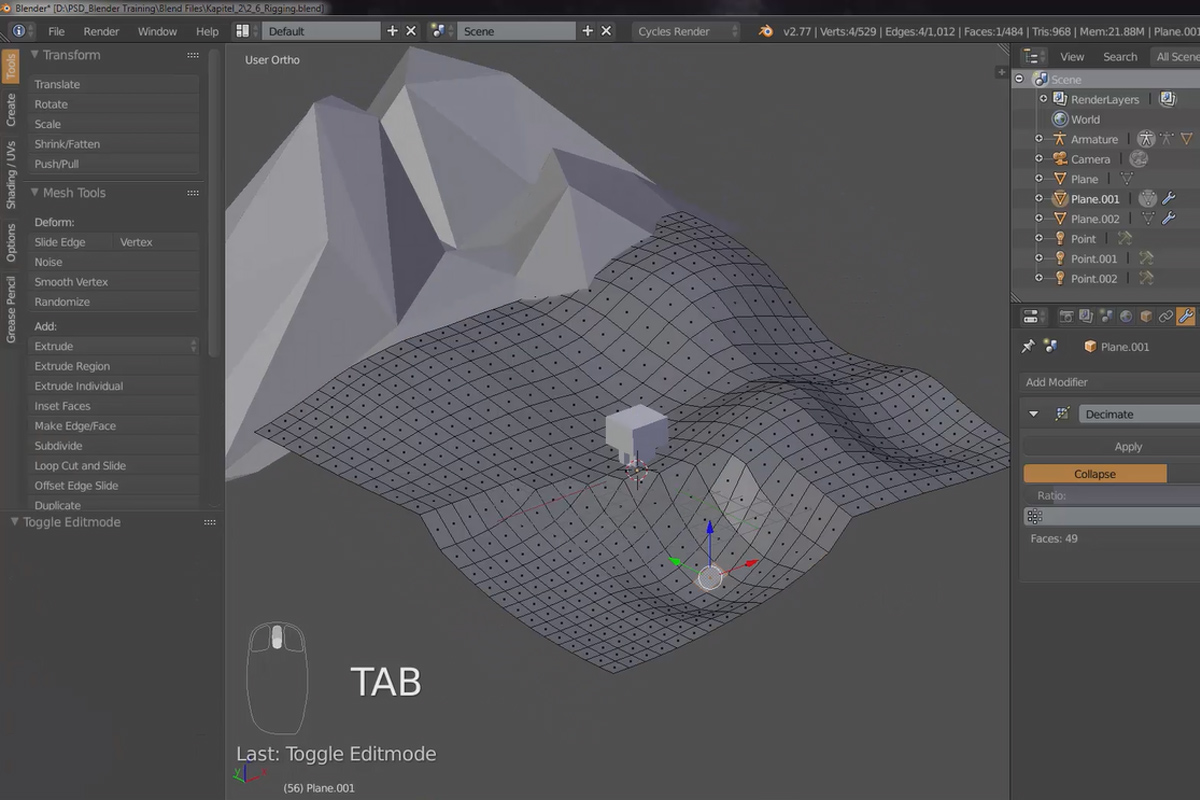Click the Decimate modifier icon
This screenshot has height=800, width=1200.
click(x=1062, y=414)
